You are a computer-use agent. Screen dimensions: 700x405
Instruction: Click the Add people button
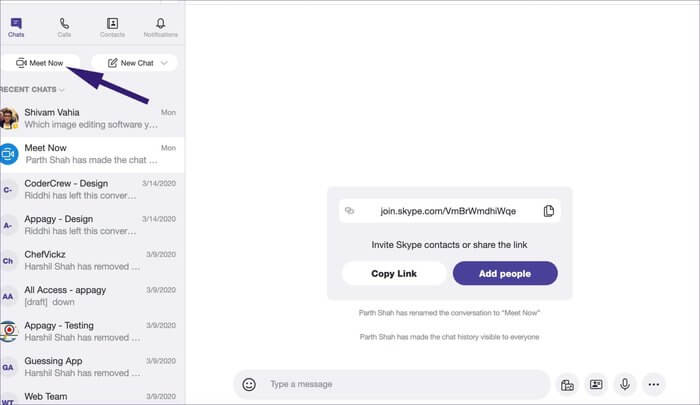tap(505, 273)
